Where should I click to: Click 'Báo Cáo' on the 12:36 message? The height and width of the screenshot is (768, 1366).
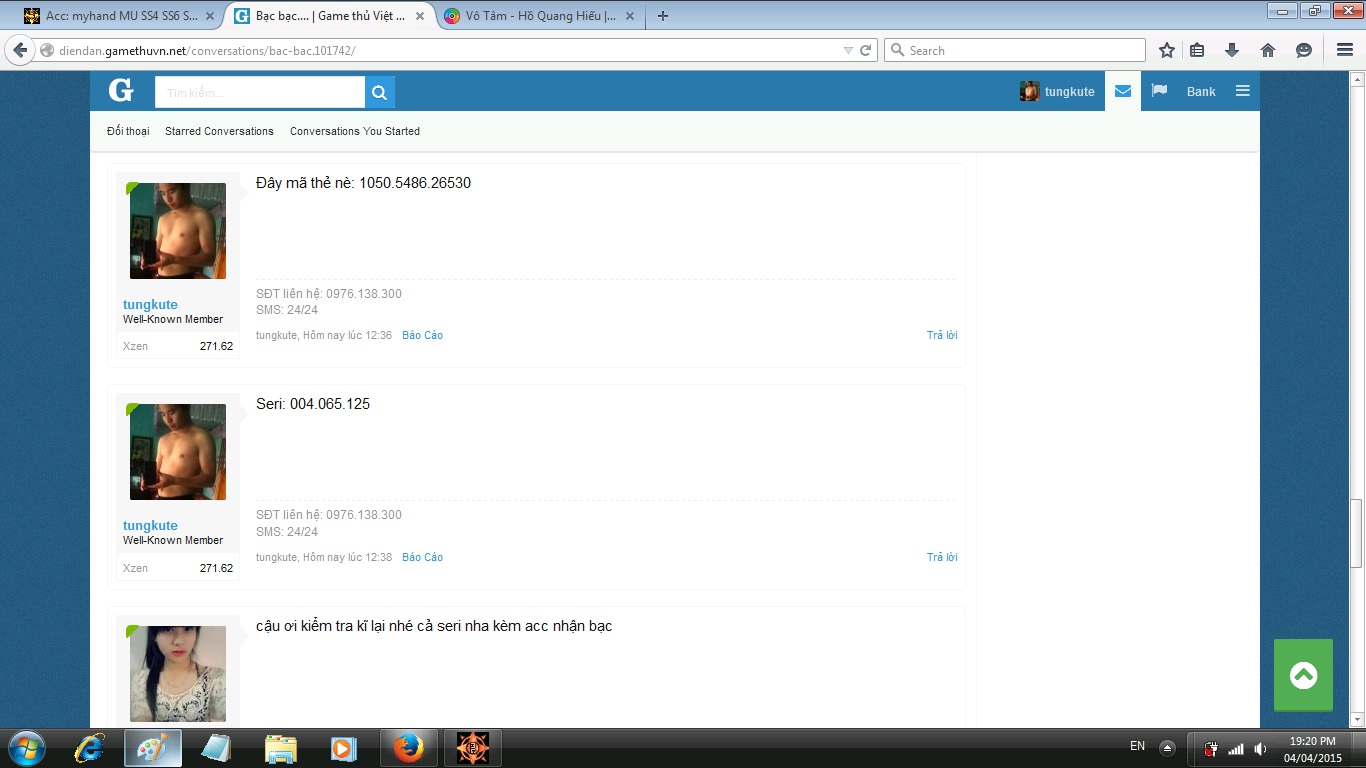click(x=422, y=335)
